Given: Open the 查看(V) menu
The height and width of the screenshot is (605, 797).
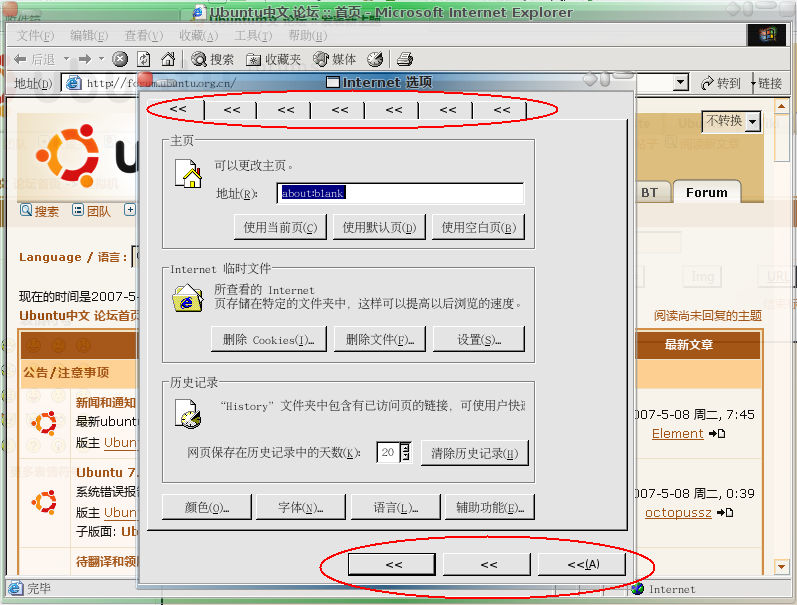Looking at the screenshot, I should click(x=144, y=36).
